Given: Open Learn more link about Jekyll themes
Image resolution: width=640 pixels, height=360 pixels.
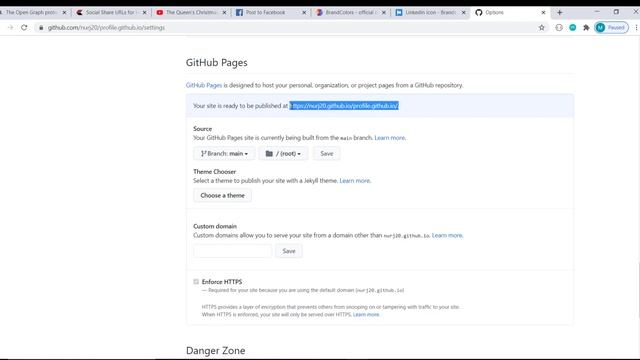Looking at the screenshot, I should tap(355, 181).
